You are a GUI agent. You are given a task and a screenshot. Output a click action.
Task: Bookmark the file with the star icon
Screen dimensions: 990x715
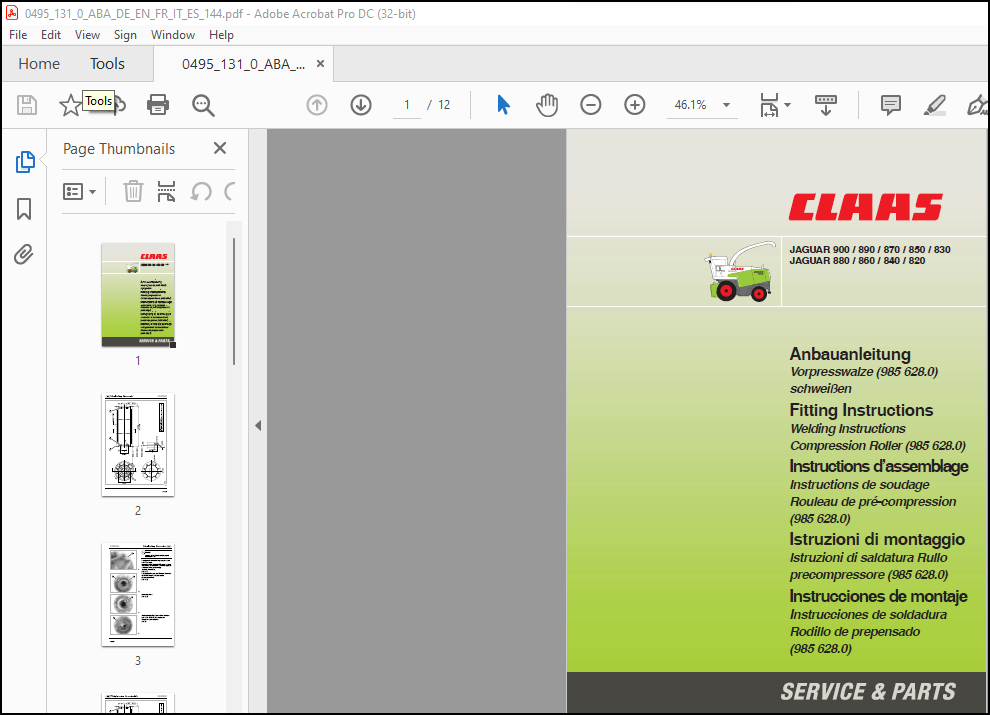click(69, 105)
